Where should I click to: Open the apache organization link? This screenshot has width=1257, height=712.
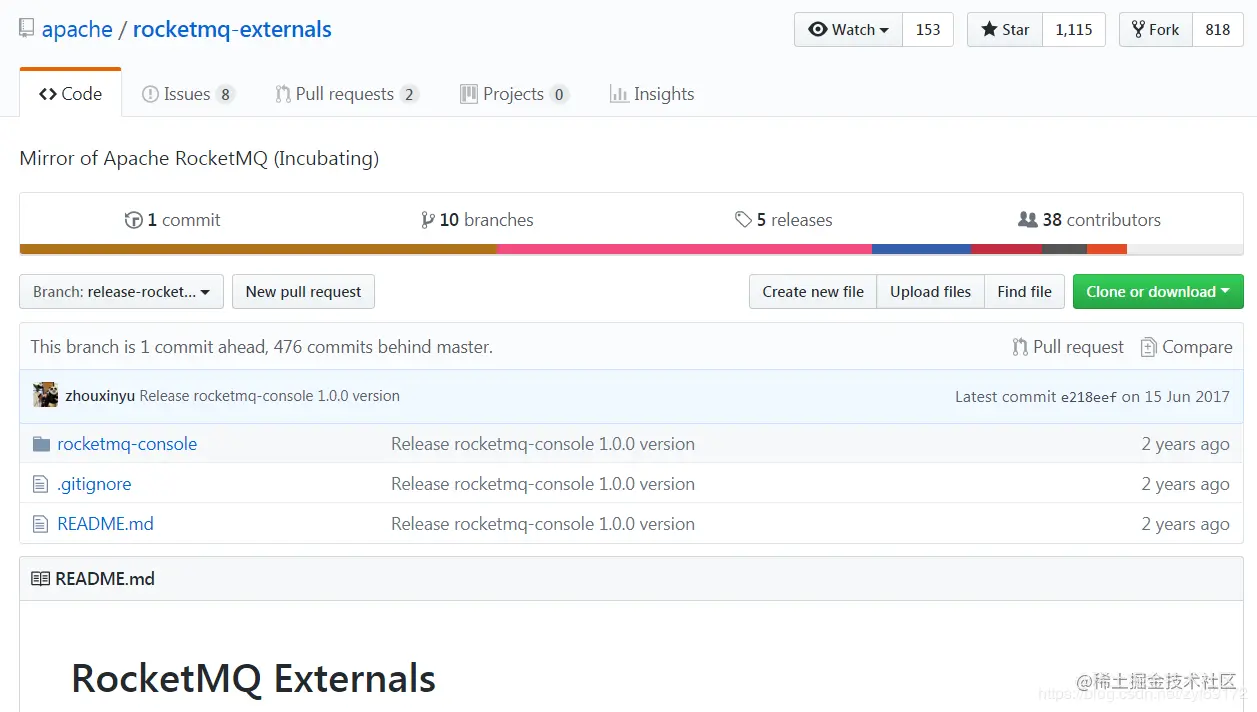[77, 29]
